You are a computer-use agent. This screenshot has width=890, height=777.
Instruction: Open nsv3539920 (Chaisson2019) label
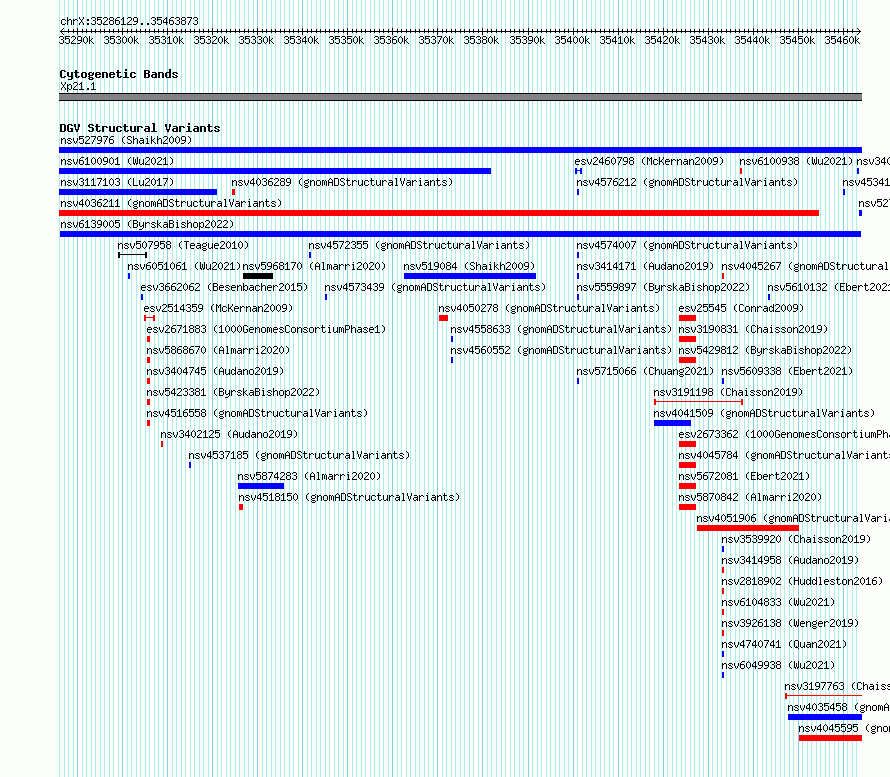click(x=796, y=539)
